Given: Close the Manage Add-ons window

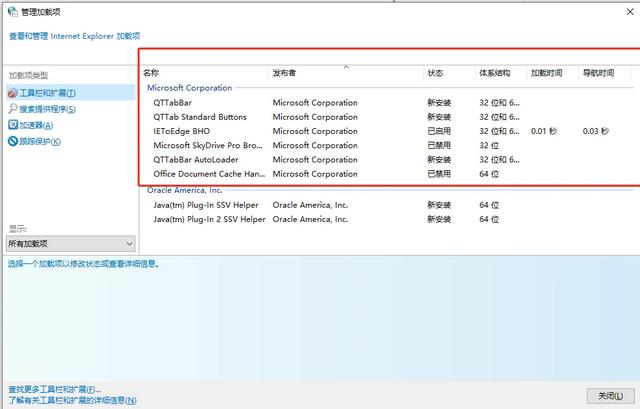Looking at the screenshot, I should [x=630, y=12].
